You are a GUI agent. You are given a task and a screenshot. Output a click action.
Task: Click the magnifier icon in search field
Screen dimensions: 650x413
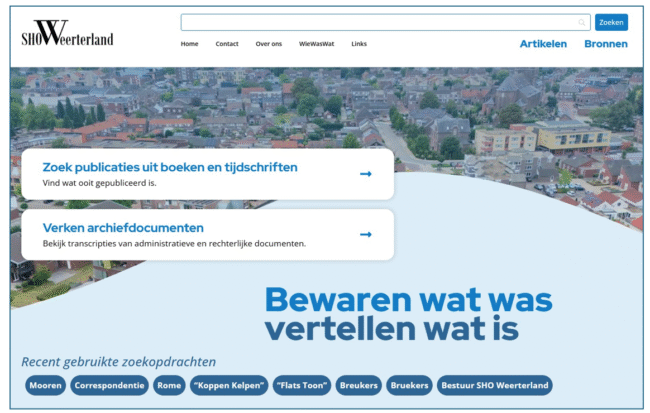582,22
